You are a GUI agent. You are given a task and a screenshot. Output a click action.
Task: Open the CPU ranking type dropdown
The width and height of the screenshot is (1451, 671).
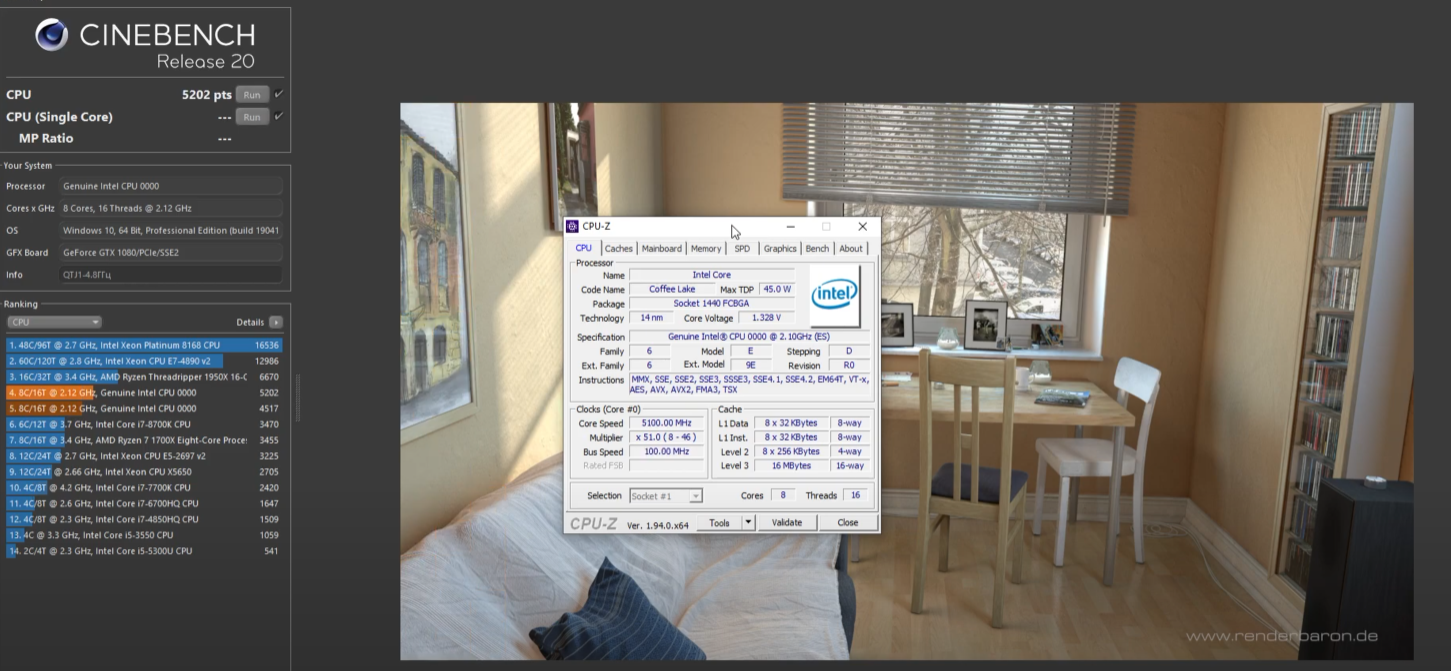[x=54, y=322]
